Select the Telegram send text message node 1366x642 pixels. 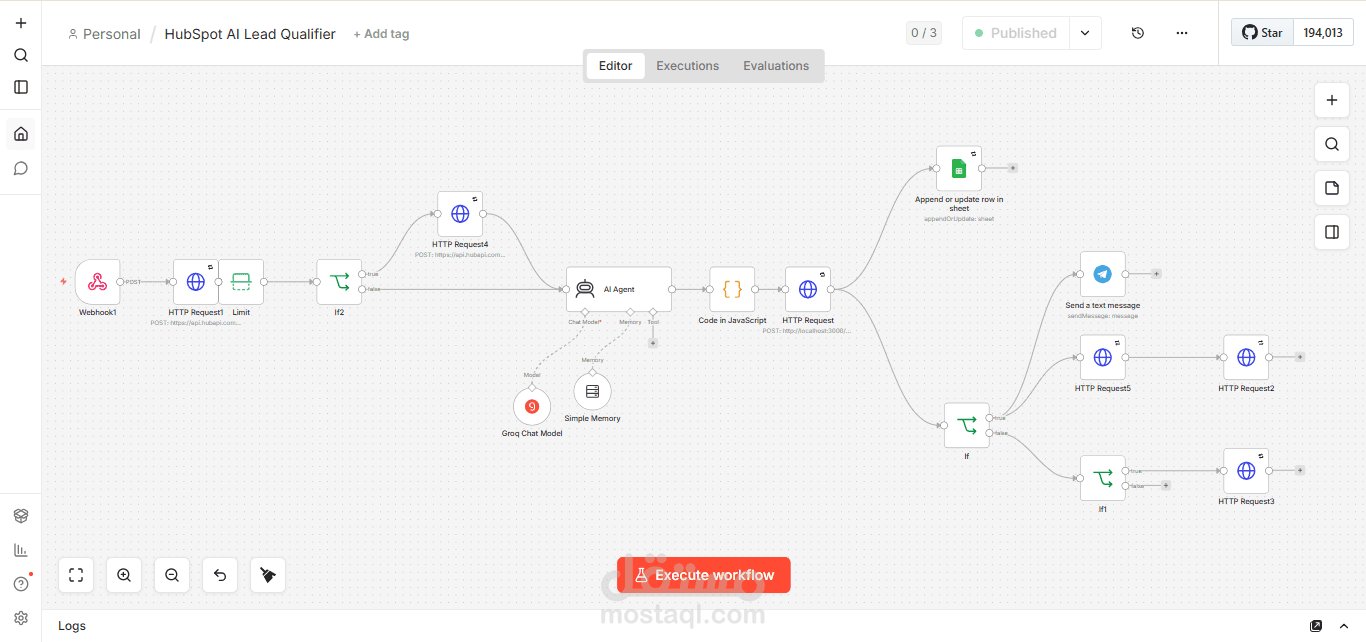[x=1102, y=274]
